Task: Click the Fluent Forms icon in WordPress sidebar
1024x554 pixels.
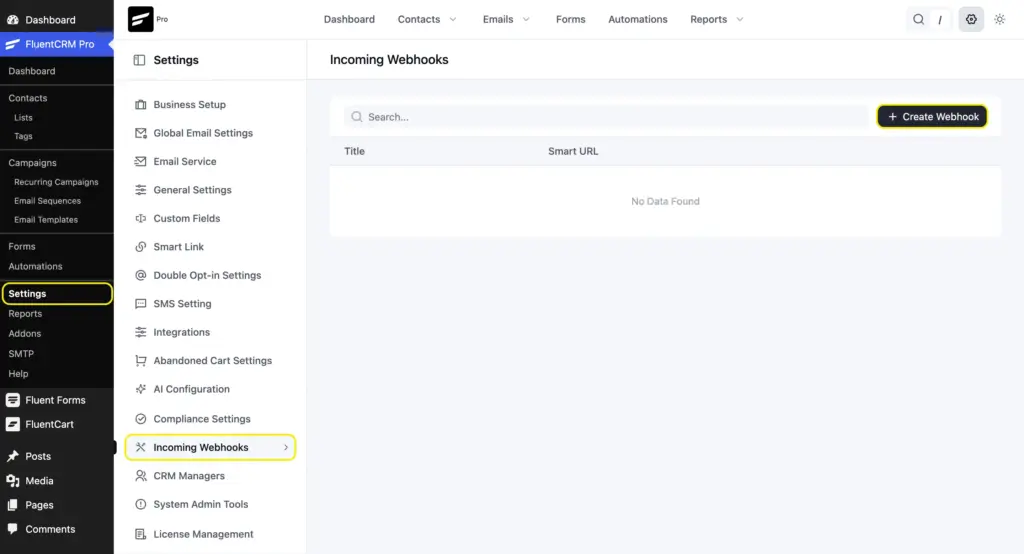Action: 12,400
